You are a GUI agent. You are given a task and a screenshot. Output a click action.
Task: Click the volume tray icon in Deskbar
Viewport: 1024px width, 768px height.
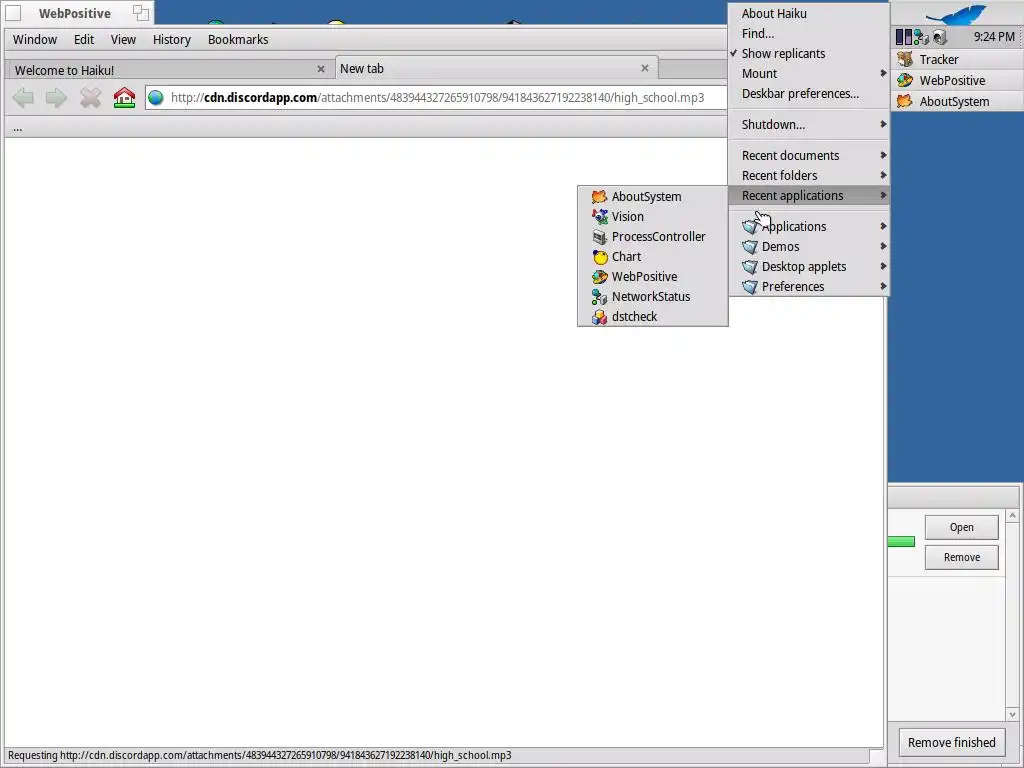point(940,37)
